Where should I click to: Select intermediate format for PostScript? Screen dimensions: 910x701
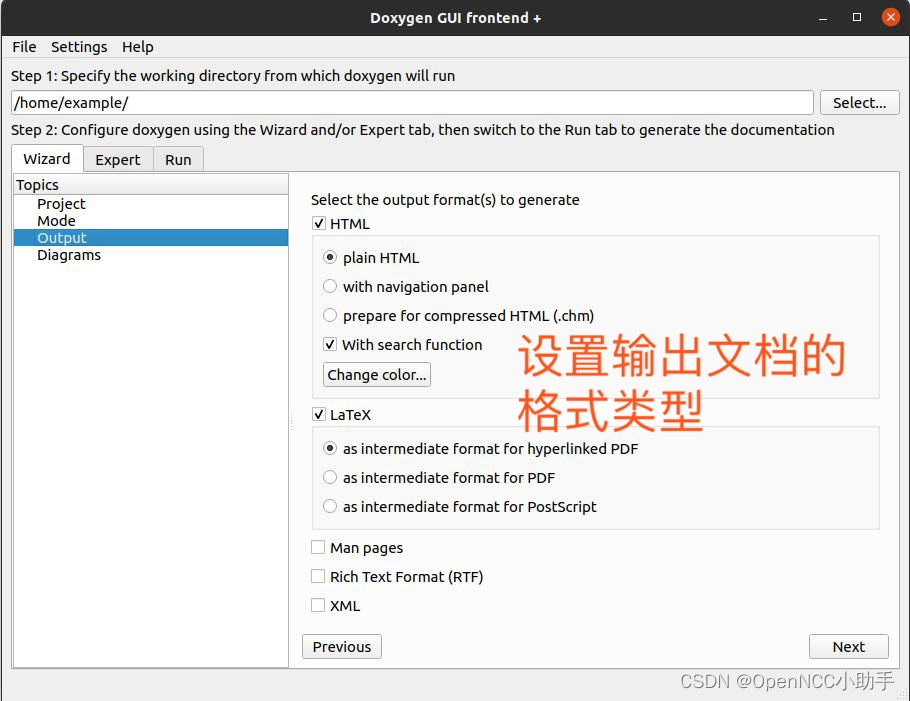coord(330,506)
